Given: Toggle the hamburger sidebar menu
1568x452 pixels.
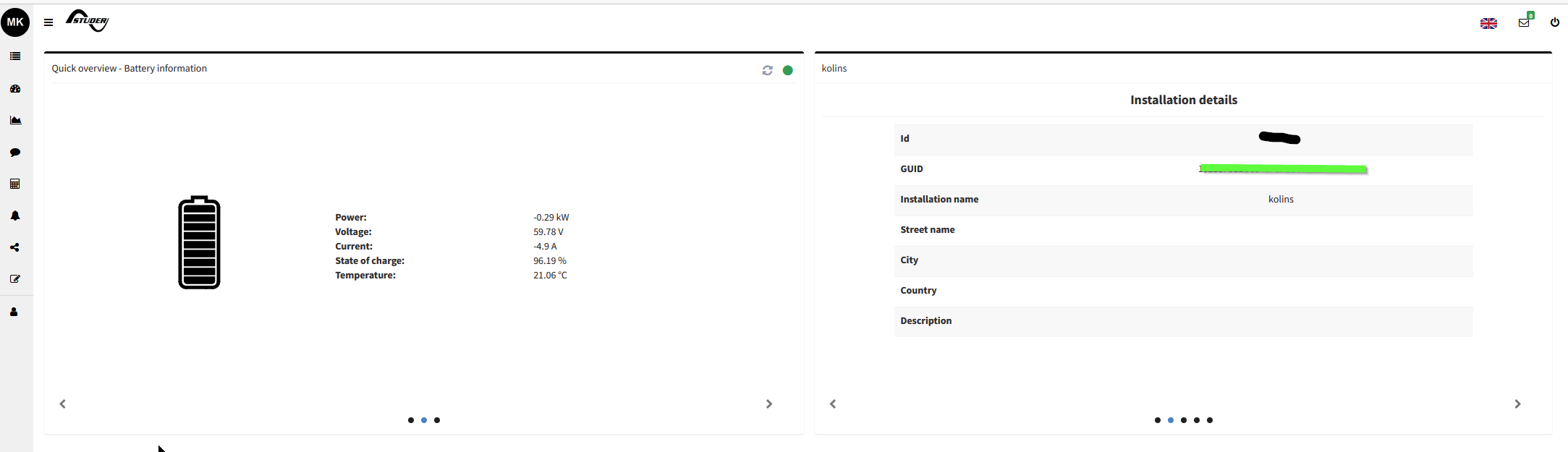Looking at the screenshot, I should pos(48,22).
